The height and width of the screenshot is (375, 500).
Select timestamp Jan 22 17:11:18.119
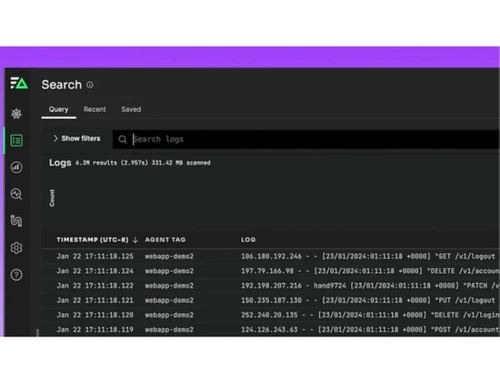[95, 330]
